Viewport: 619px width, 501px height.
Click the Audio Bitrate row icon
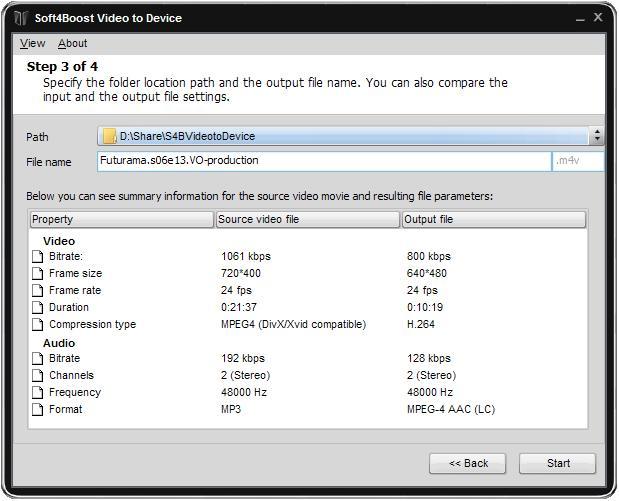38,358
